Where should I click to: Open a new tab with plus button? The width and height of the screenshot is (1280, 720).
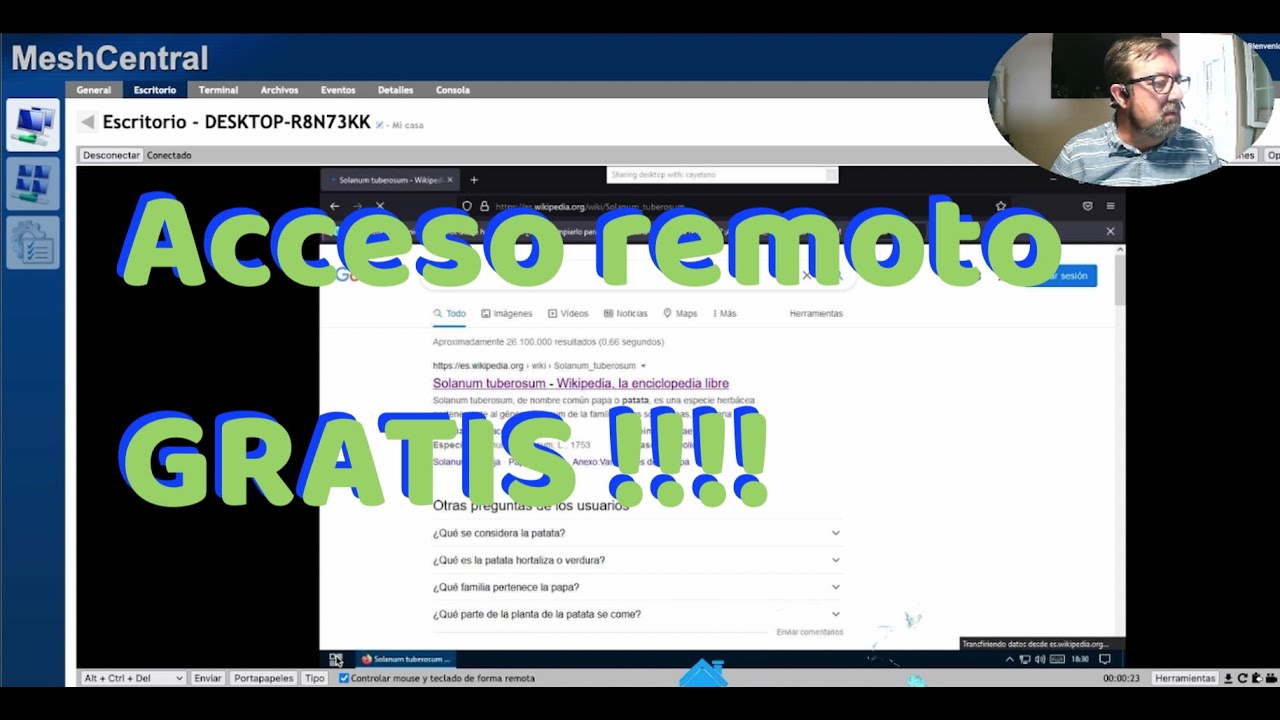point(474,180)
